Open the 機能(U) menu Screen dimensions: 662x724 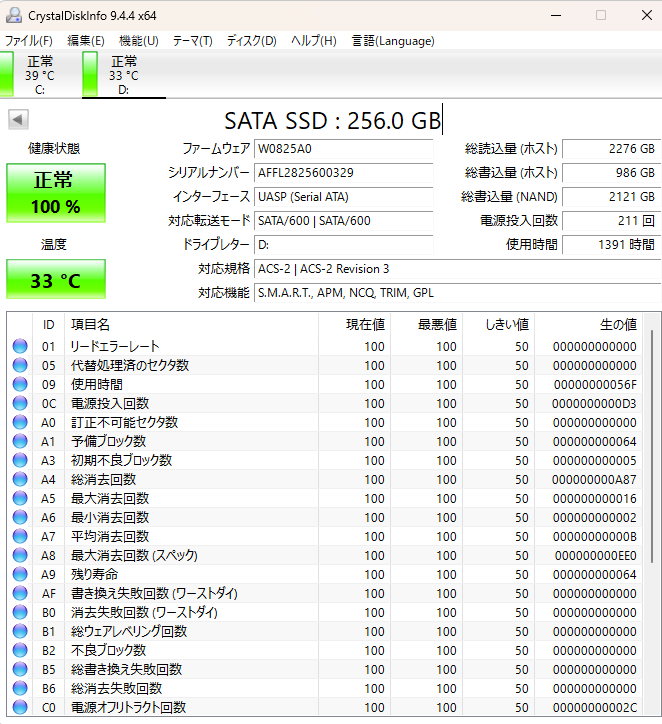pyautogui.click(x=138, y=41)
